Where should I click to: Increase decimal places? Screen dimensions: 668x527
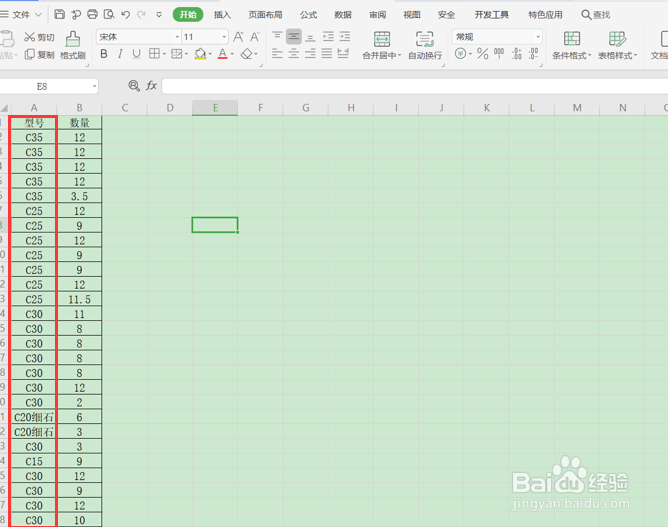pos(517,54)
